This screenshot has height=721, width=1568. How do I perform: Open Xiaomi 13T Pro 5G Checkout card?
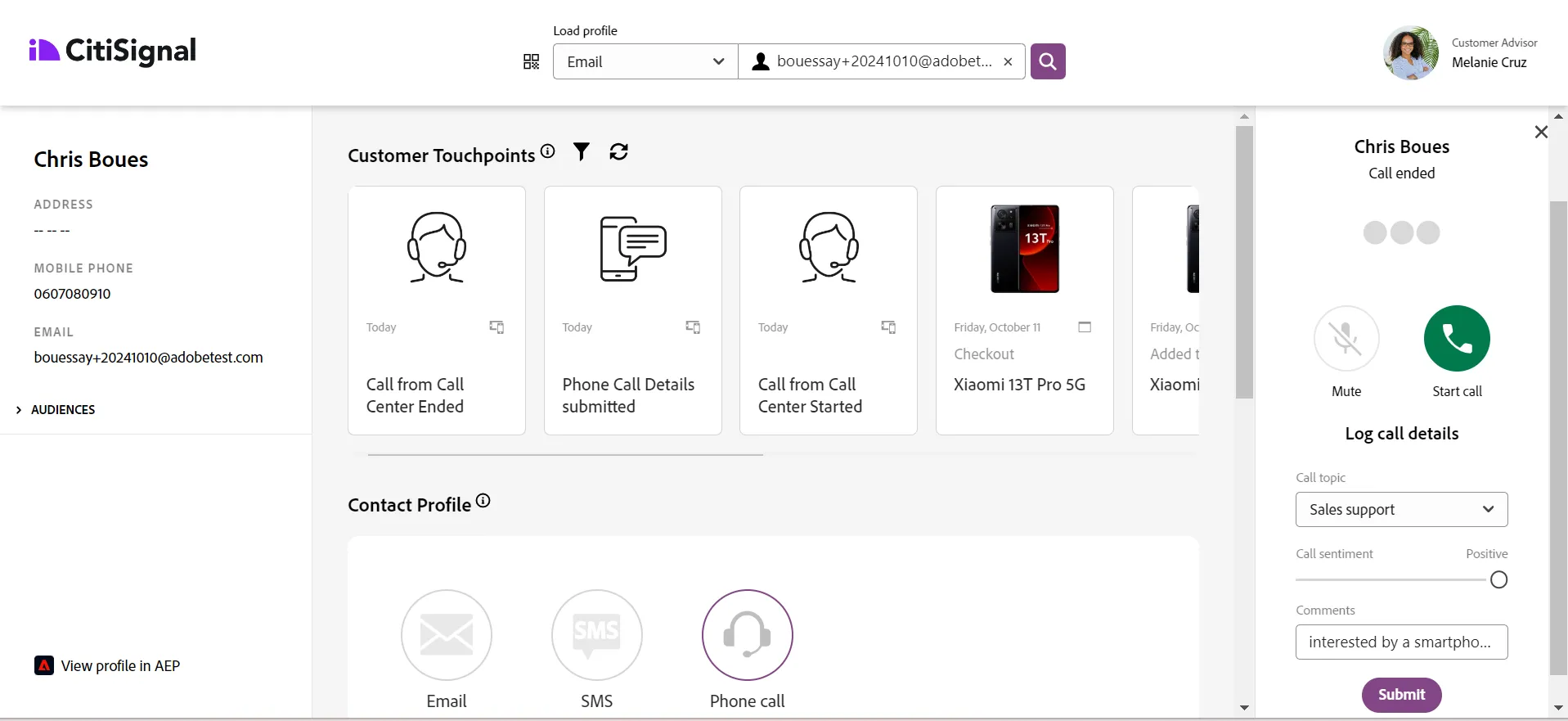click(x=1025, y=310)
